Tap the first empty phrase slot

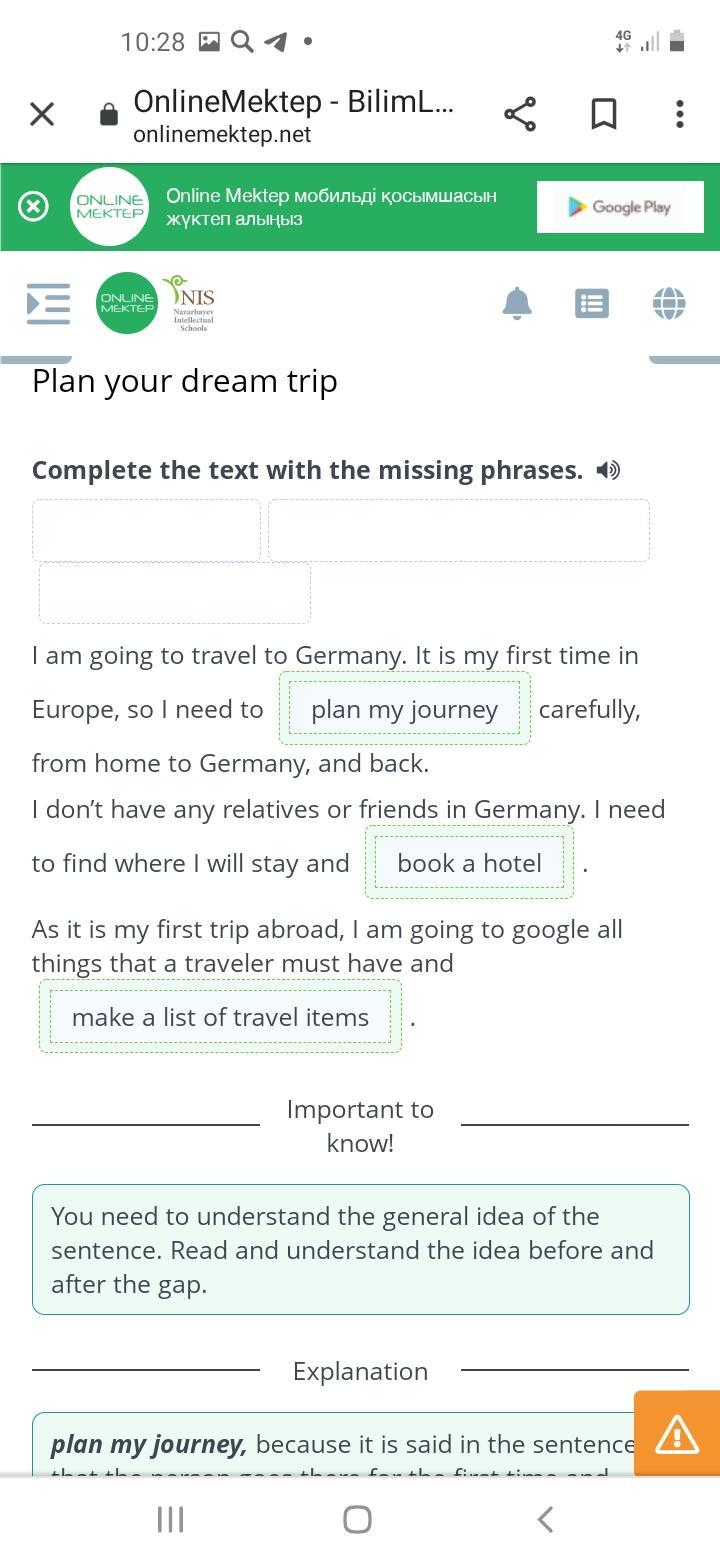tap(146, 530)
